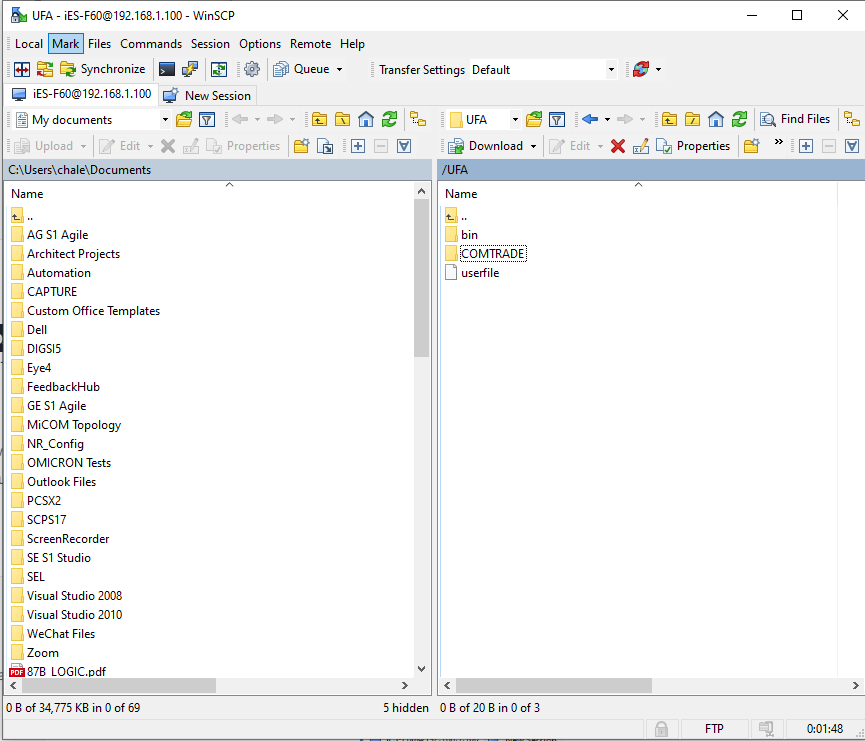Screen dimensions: 865x741
Task: Open the Preferences gear icon
Action: (x=252, y=69)
